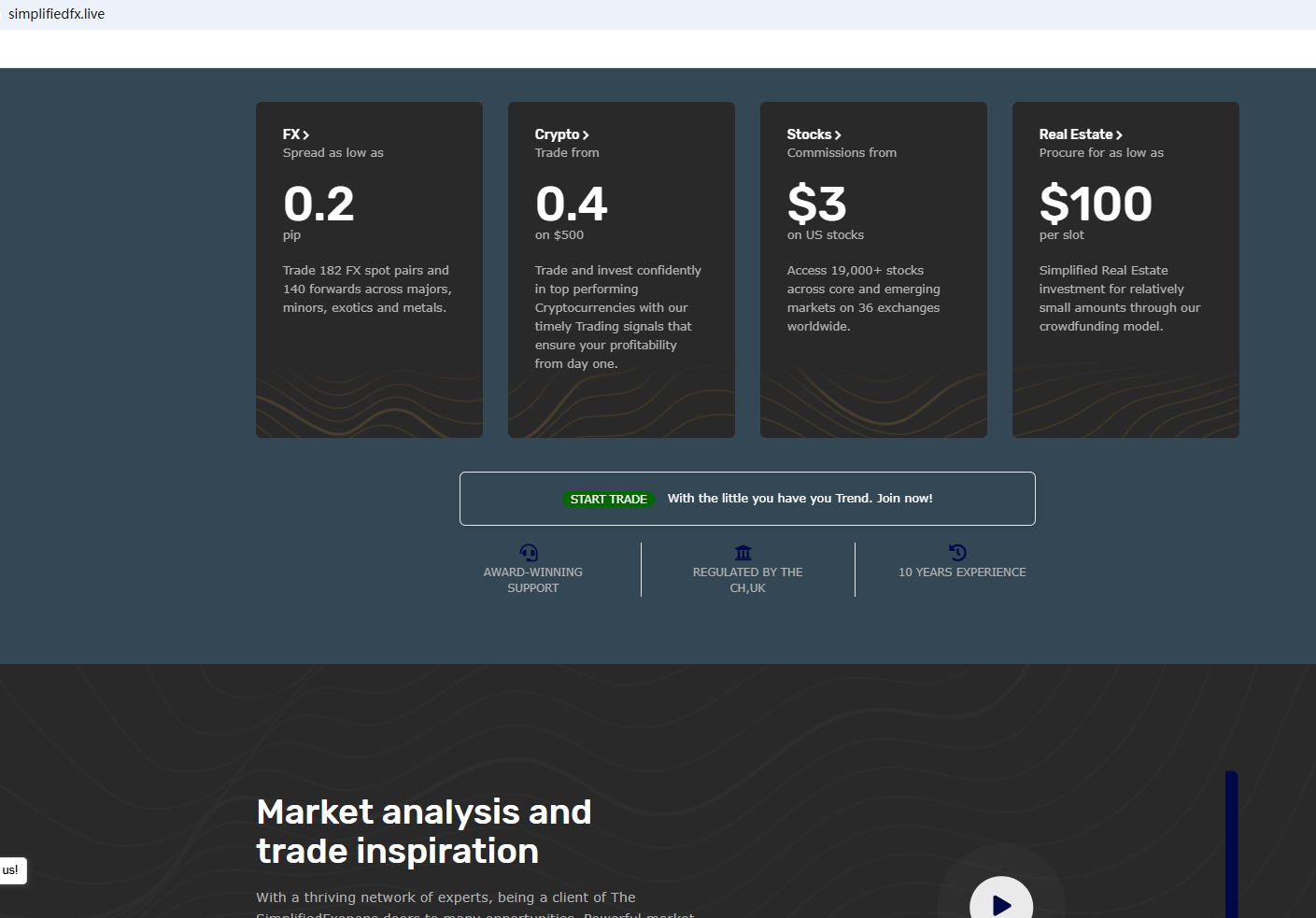This screenshot has width=1316, height=918.
Task: Click 'Trade from' subtitle in Crypto card
Action: 567,153
